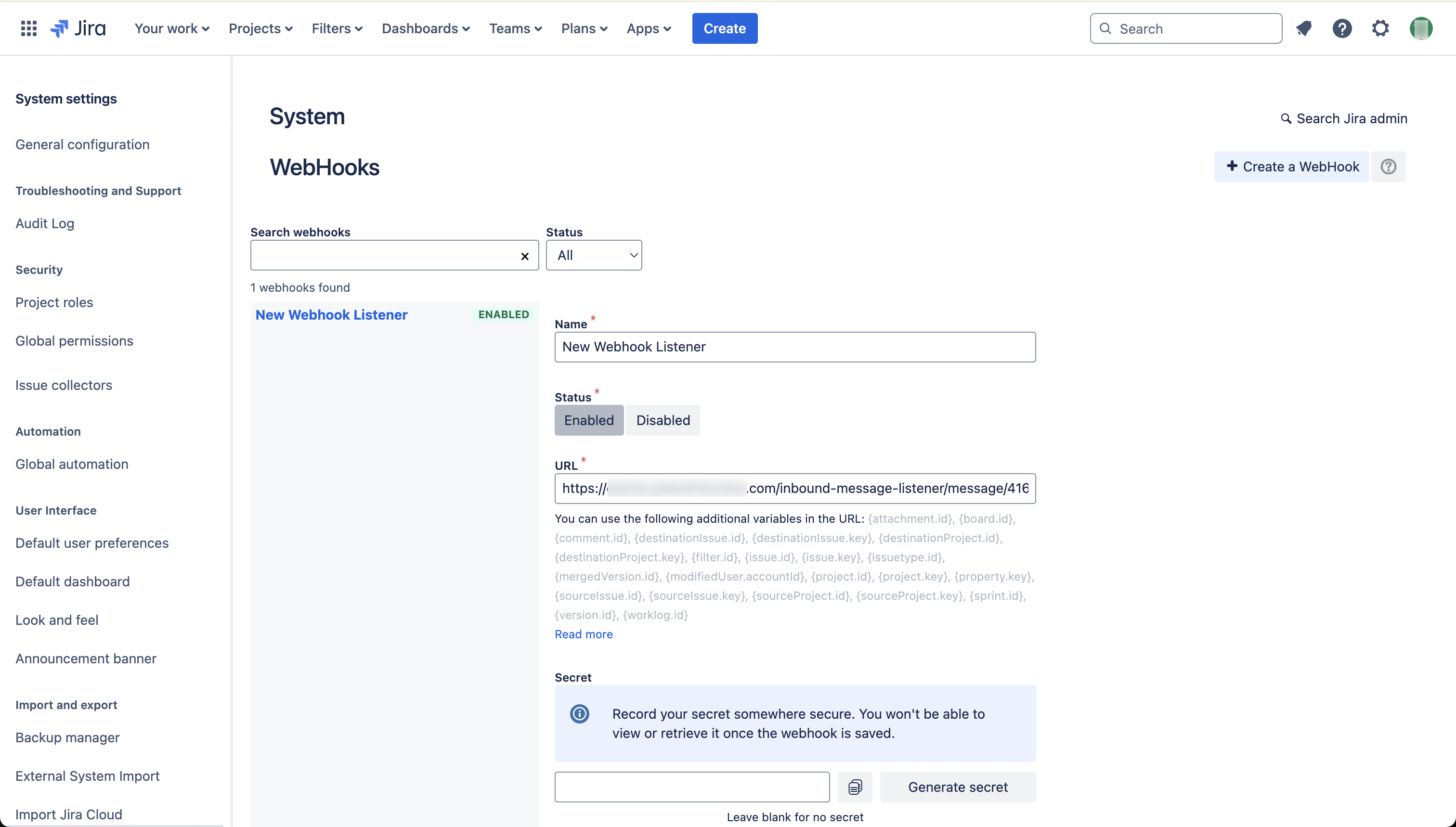
Task: Expand the Teams menu
Action: (x=516, y=28)
